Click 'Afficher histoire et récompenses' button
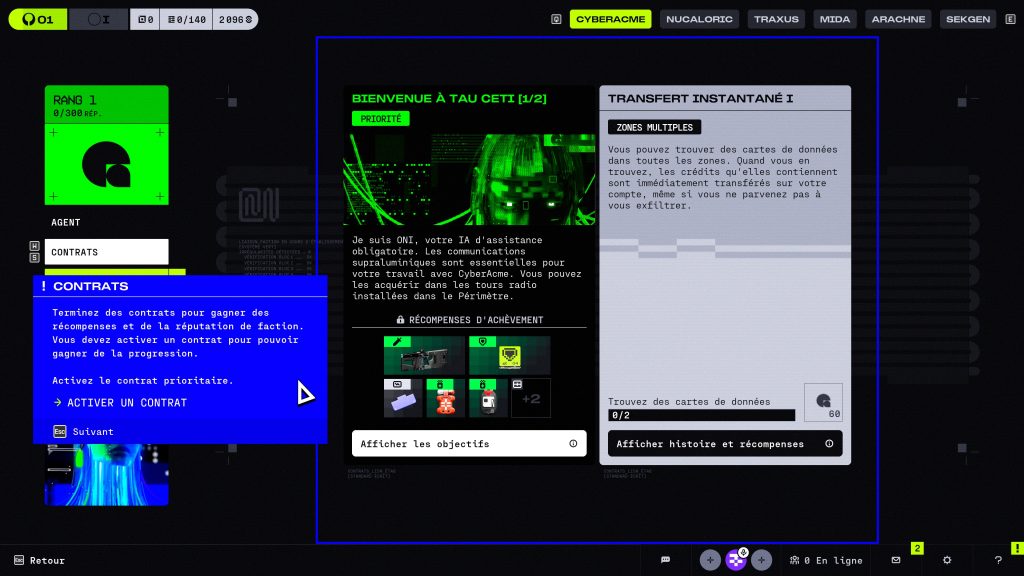 point(725,444)
